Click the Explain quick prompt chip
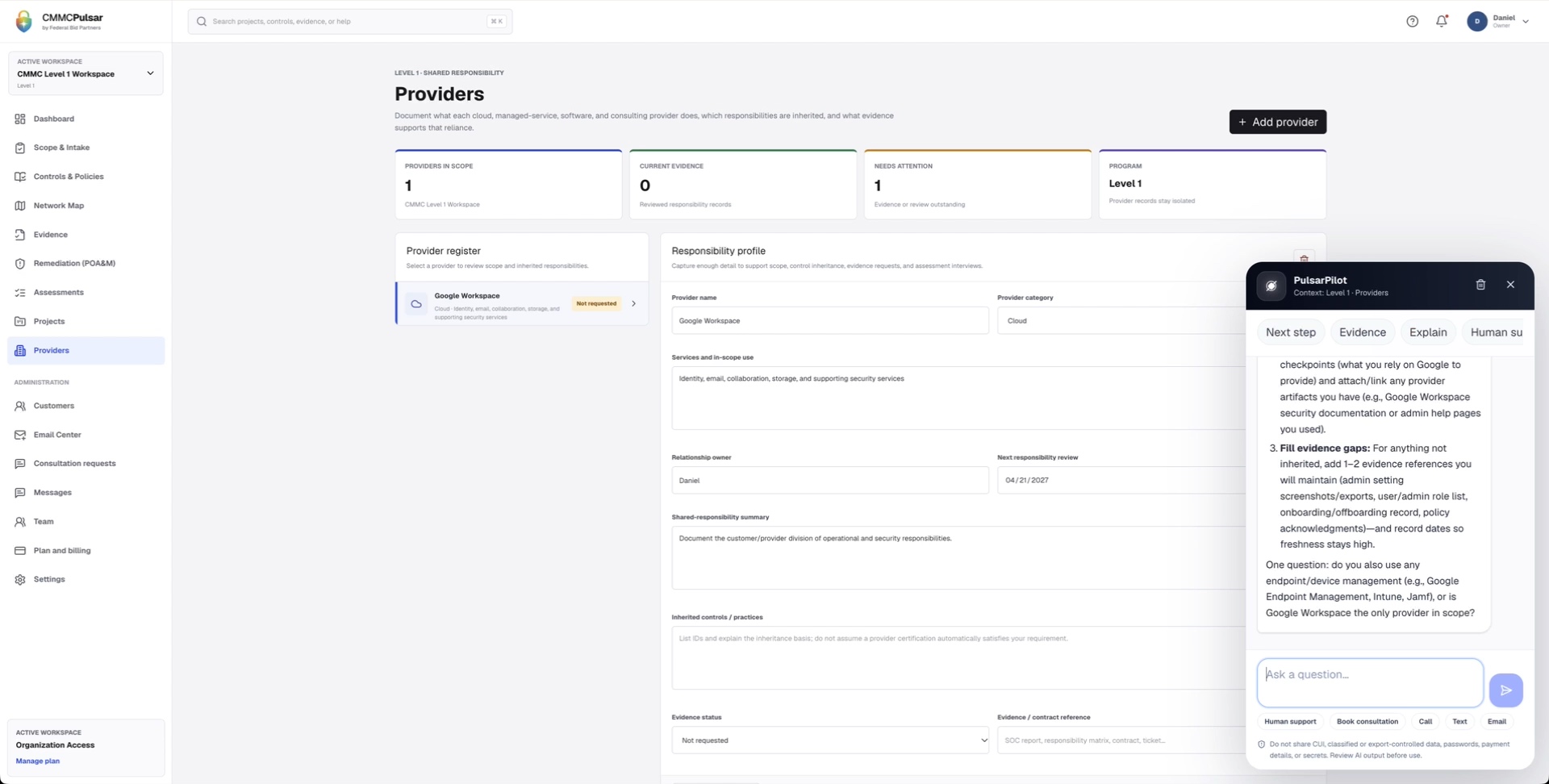This screenshot has height=784, width=1549. (x=1427, y=332)
